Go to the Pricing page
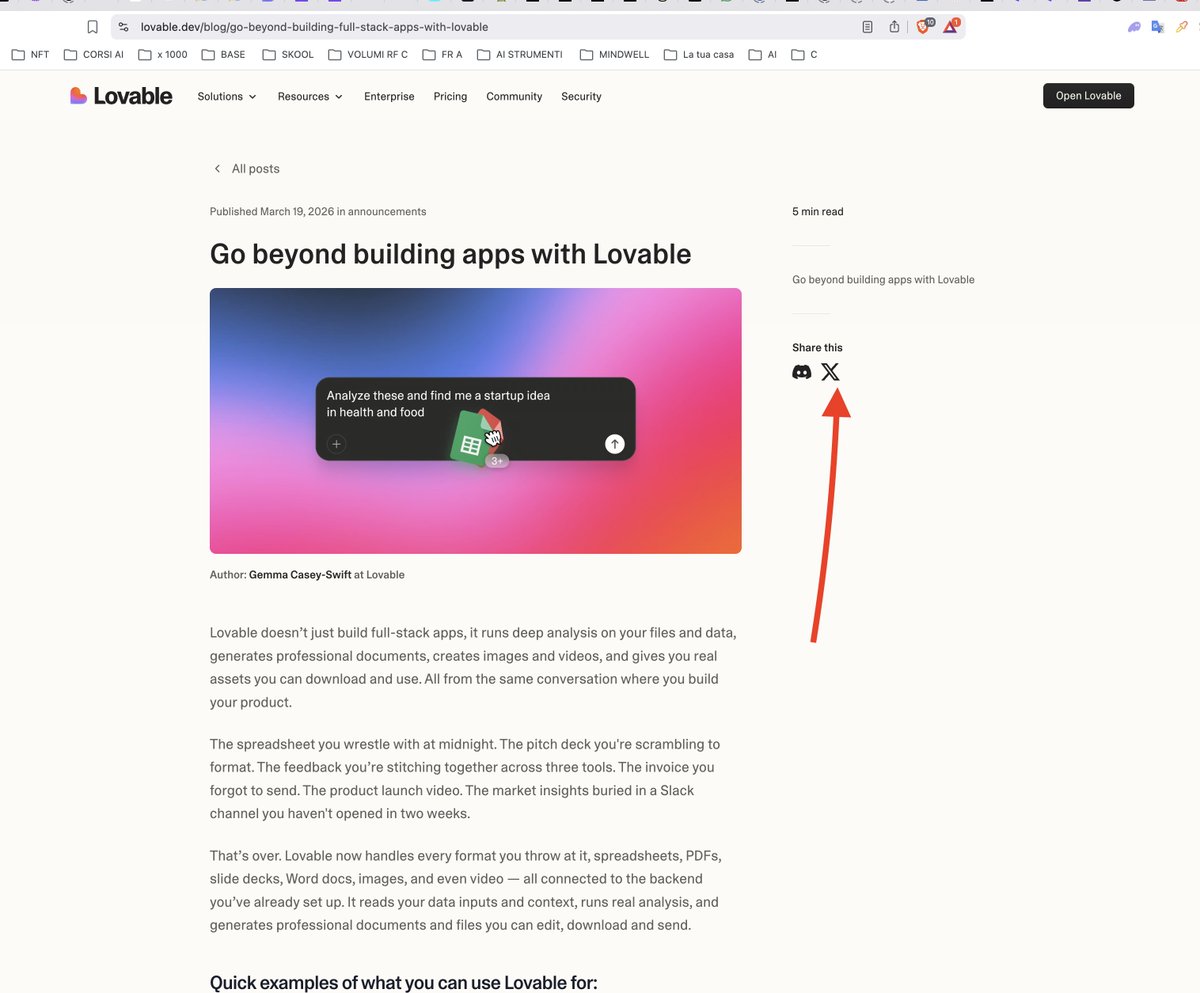Viewport: 1200px width, 993px height. tap(450, 97)
